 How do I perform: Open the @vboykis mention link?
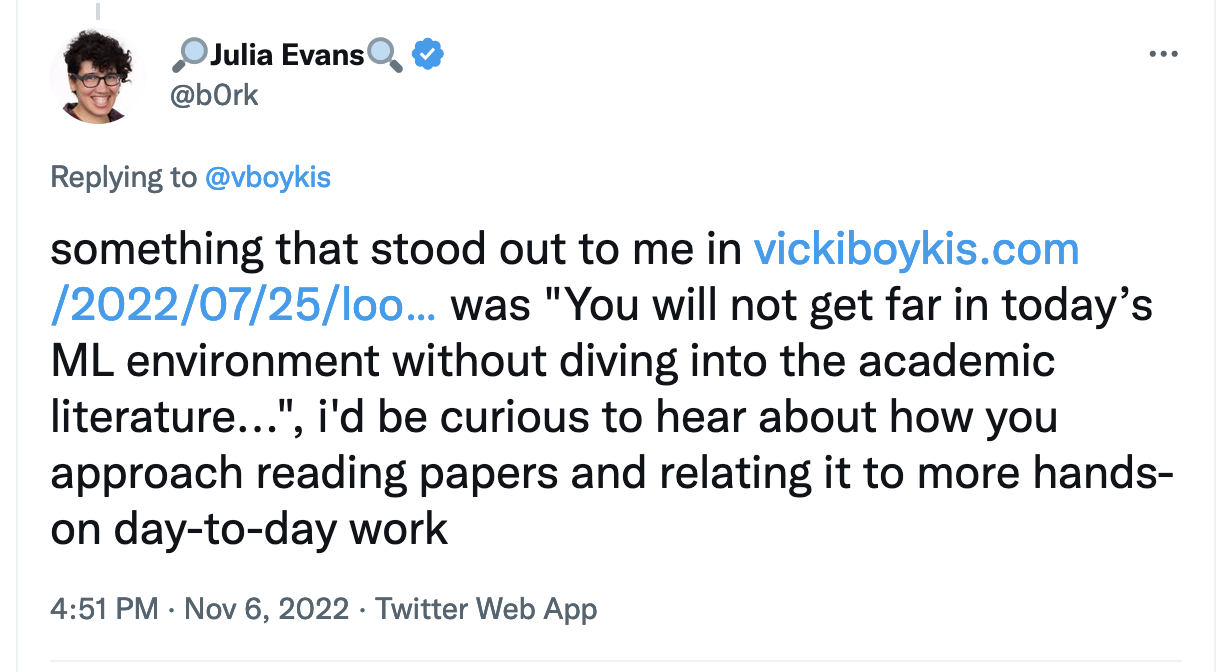(267, 178)
